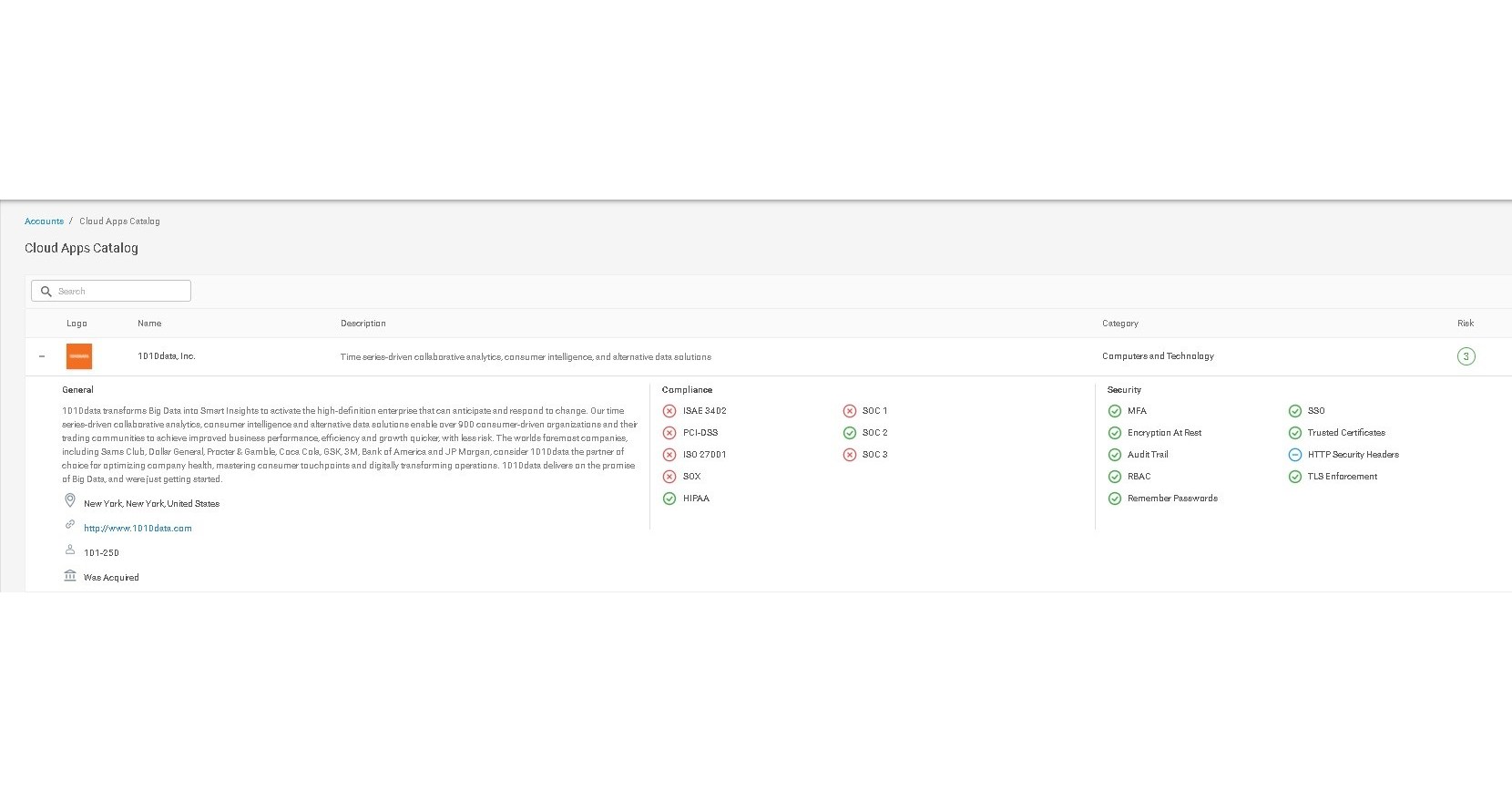Click the Cloud Apps Catalog breadcrumb text
1512x792 pixels.
(x=119, y=221)
